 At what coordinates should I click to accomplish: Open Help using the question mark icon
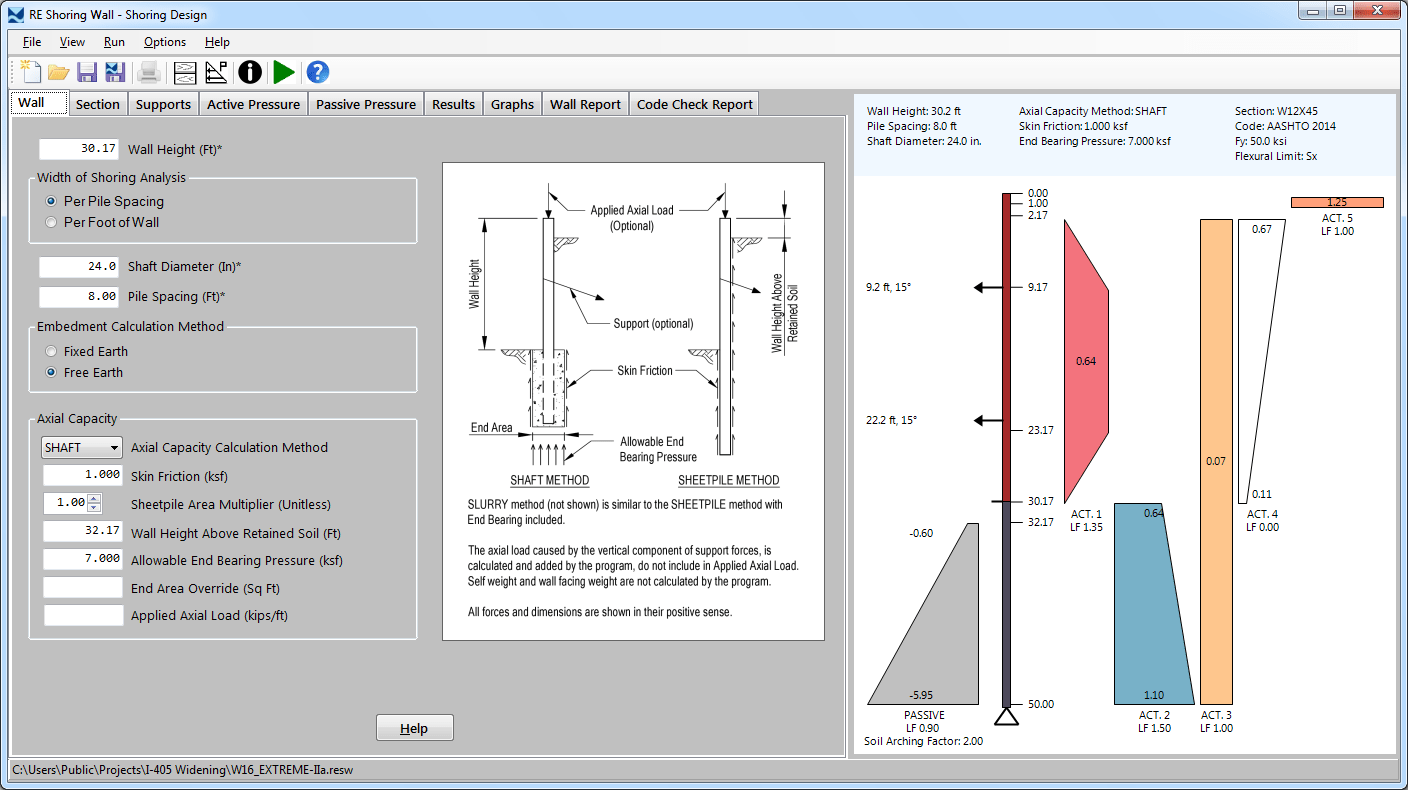tap(317, 72)
